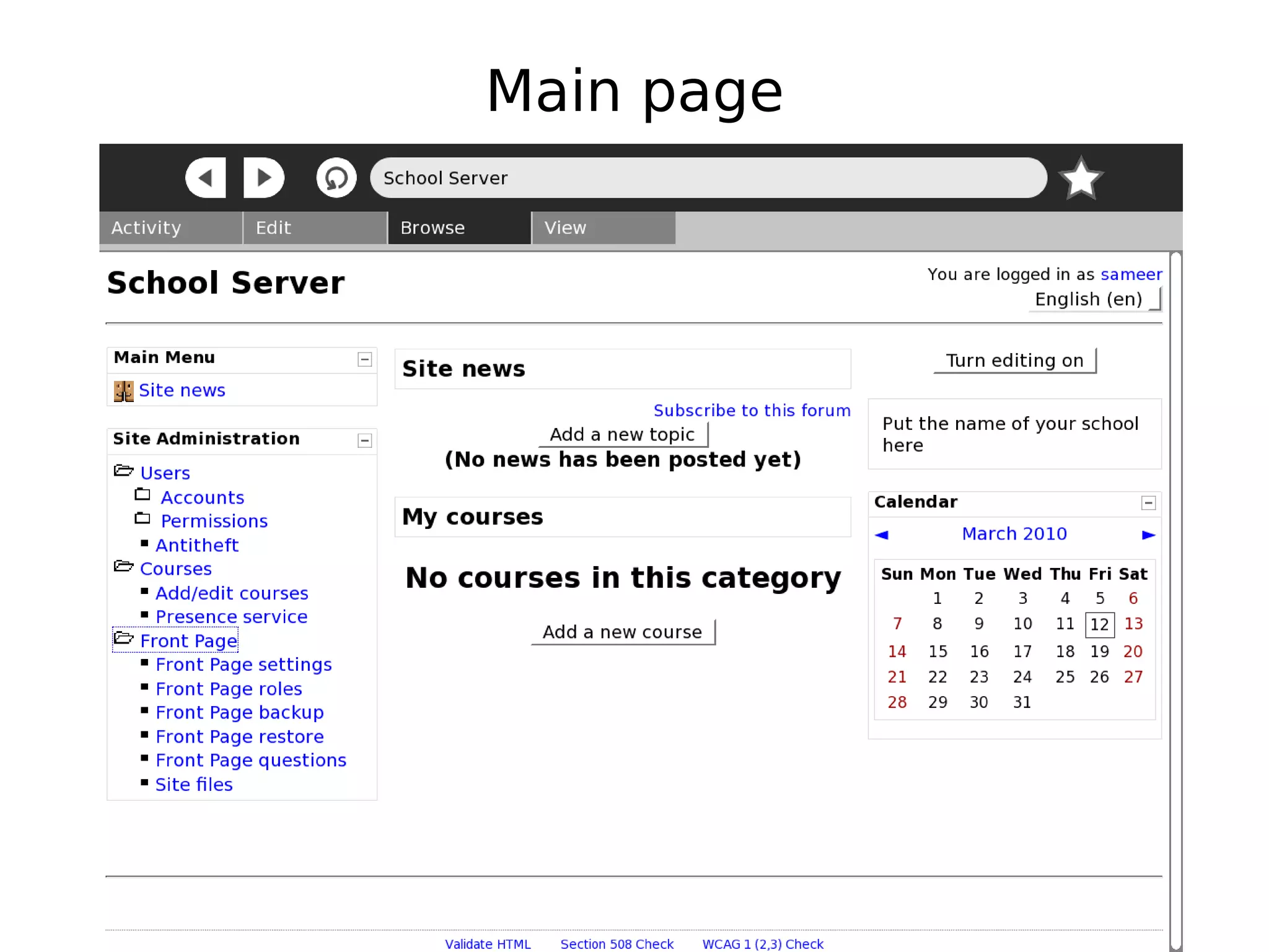Viewport: 1269px width, 952px height.
Task: Switch to the Browse toolbar tab
Action: click(x=459, y=228)
